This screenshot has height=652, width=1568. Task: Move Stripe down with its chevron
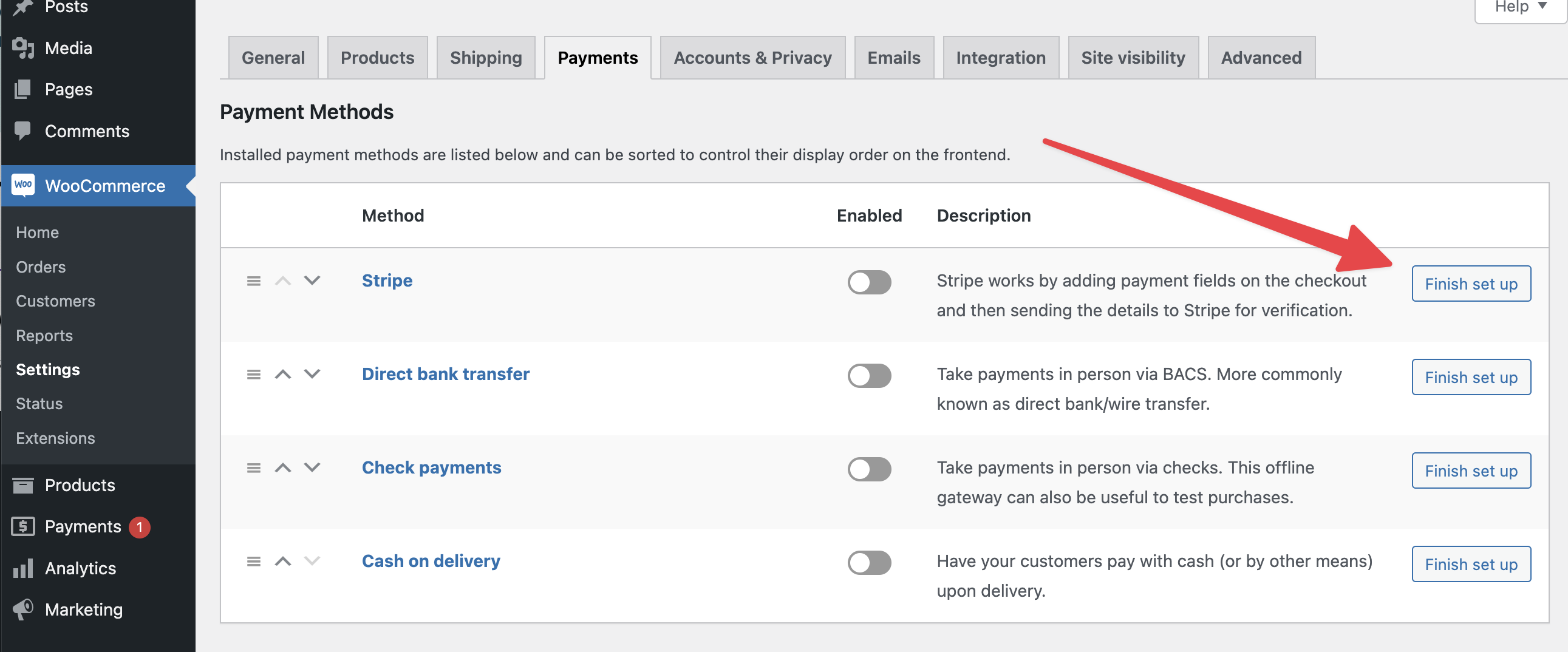pos(312,281)
